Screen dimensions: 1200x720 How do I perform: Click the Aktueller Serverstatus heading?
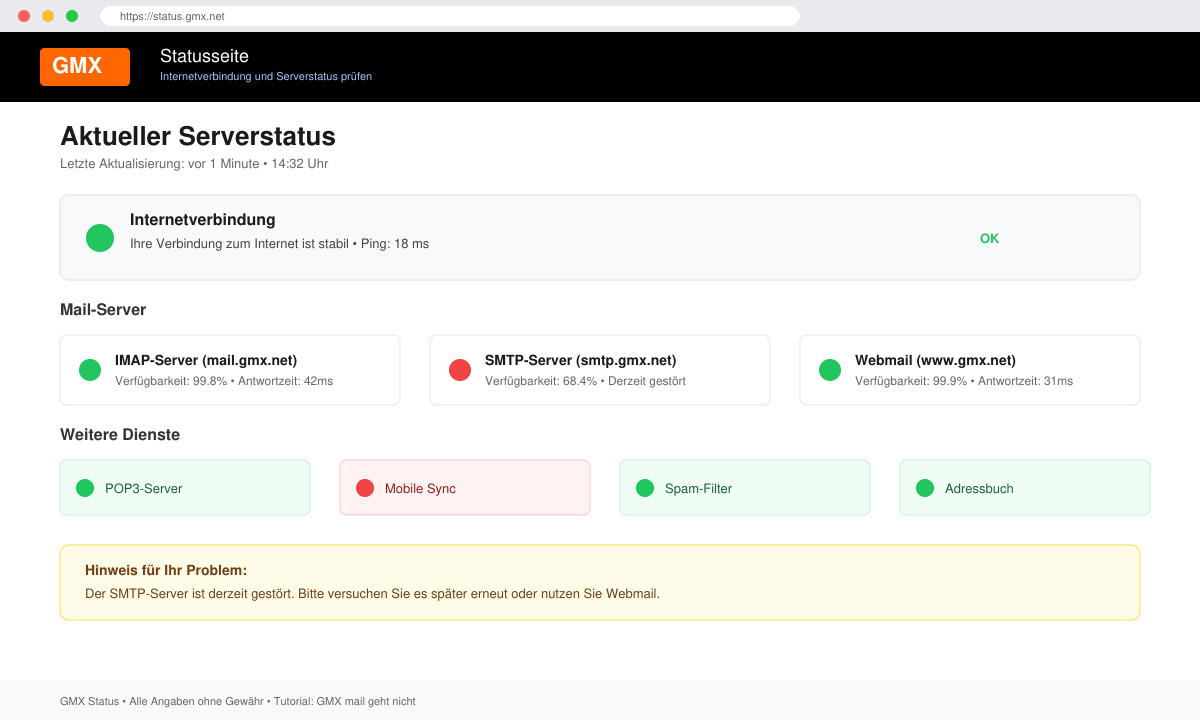click(x=198, y=136)
